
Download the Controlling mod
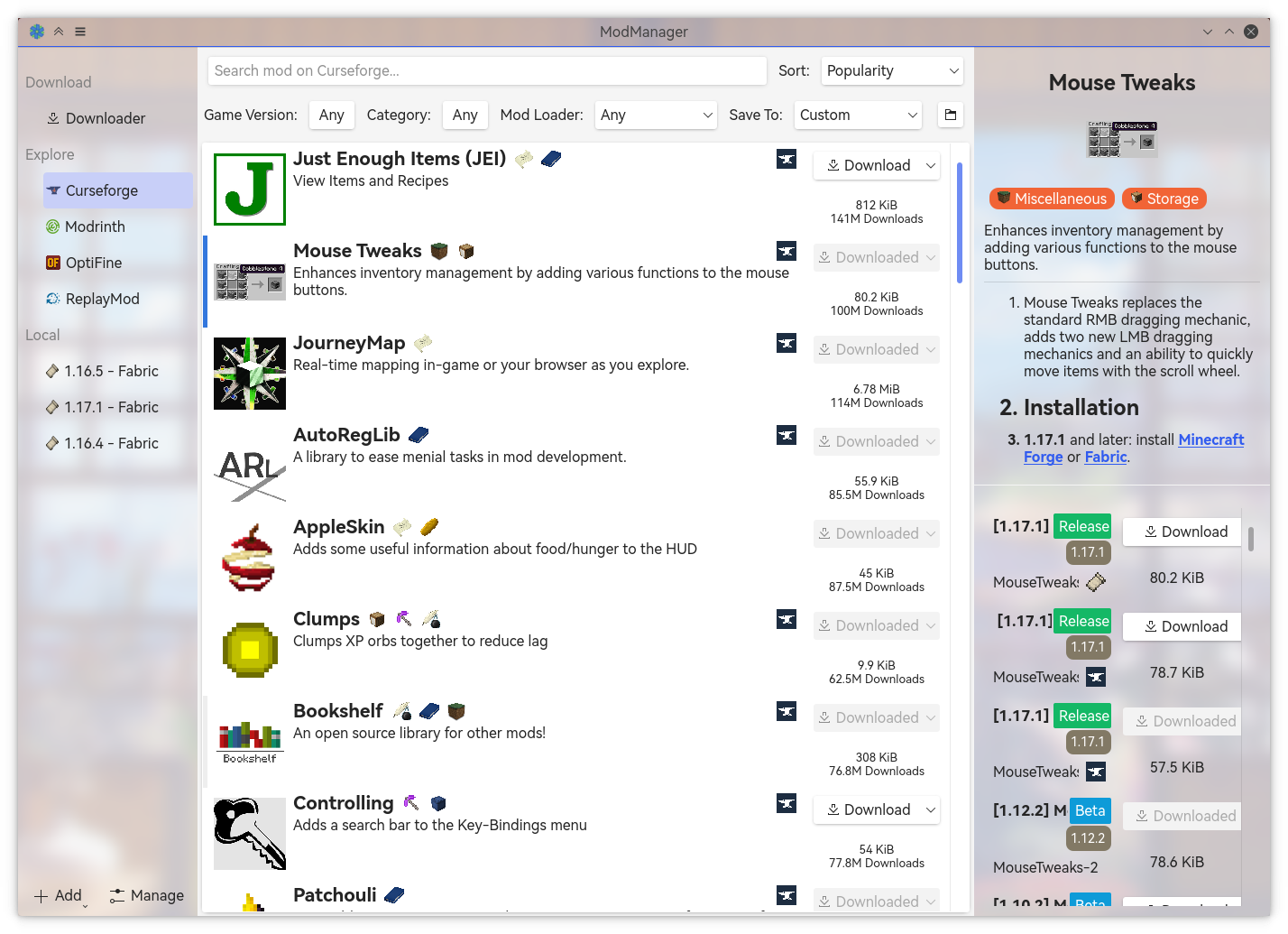coord(868,809)
